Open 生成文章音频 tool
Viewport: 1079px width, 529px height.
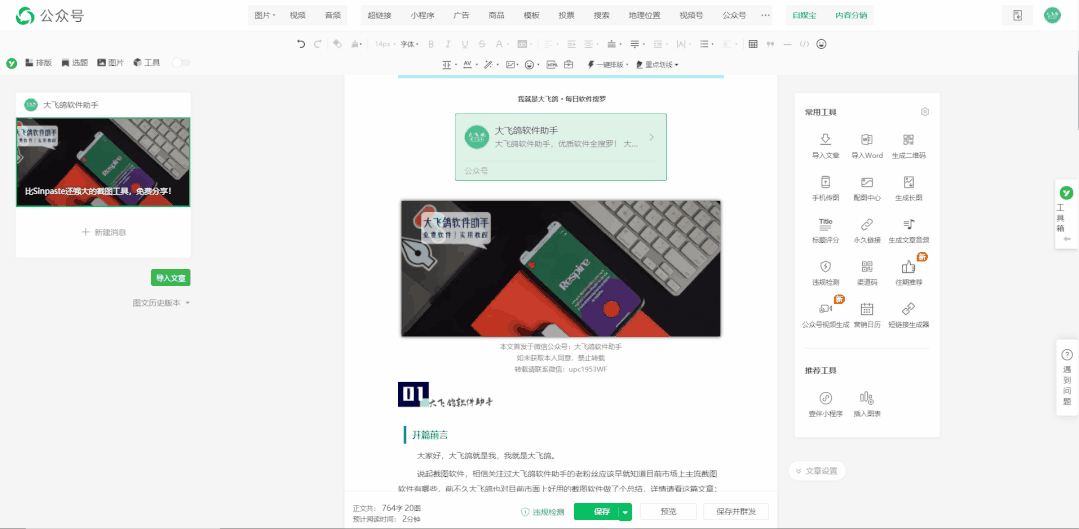coord(908,231)
